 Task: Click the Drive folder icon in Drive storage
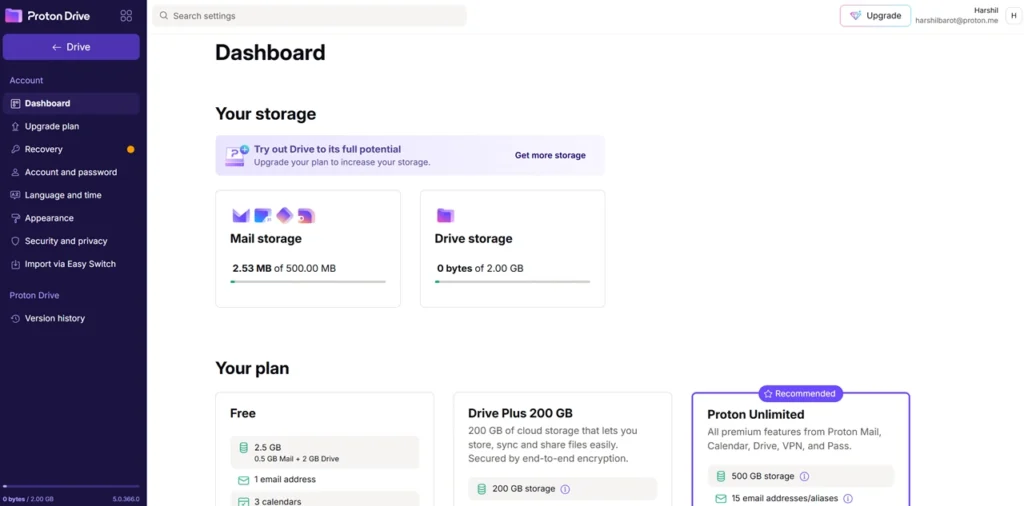click(445, 215)
